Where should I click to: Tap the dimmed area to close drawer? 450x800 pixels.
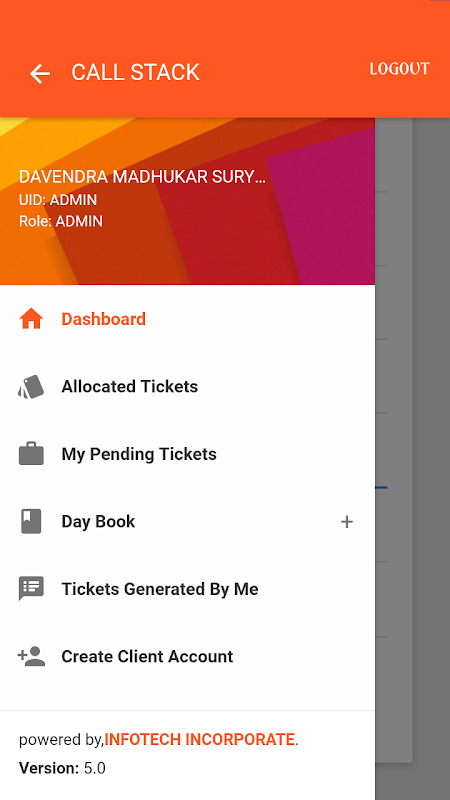tap(412, 459)
